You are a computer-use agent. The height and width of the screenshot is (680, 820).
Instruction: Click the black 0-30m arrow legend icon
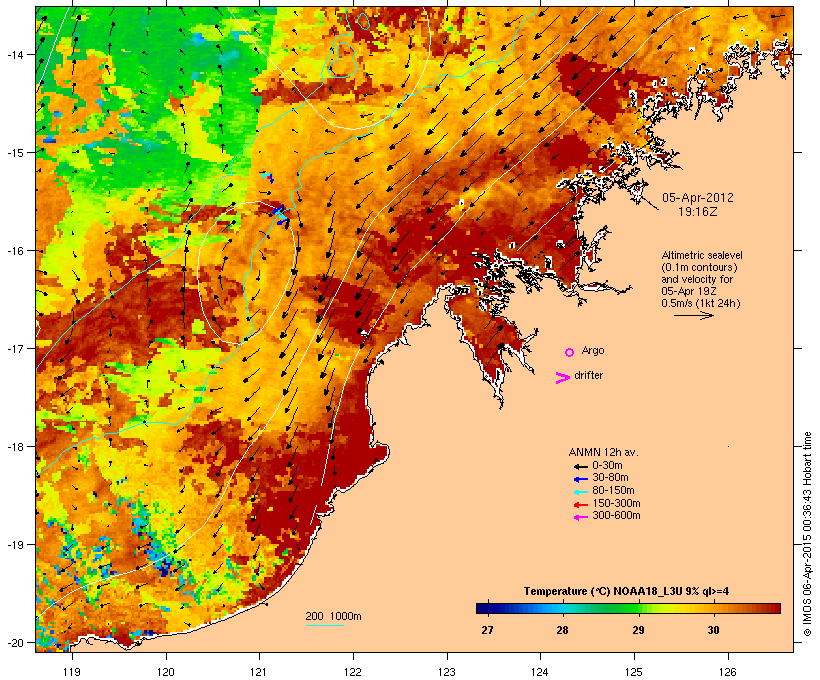580,467
